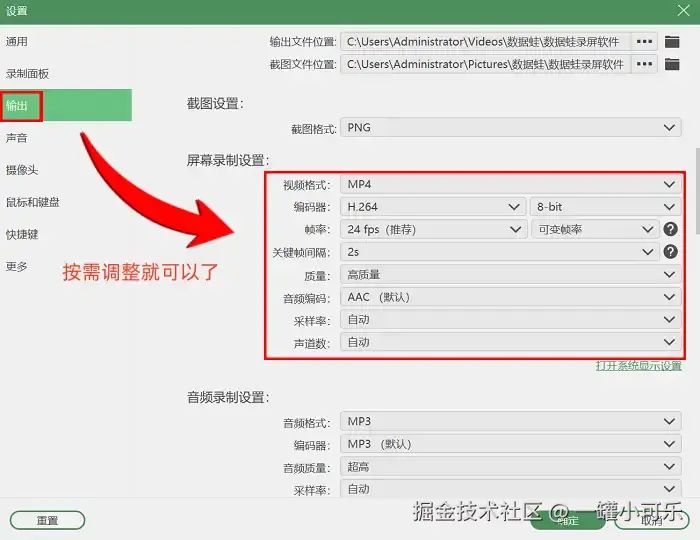Expand screen recording 采样率 自动 dropdown

click(511, 320)
